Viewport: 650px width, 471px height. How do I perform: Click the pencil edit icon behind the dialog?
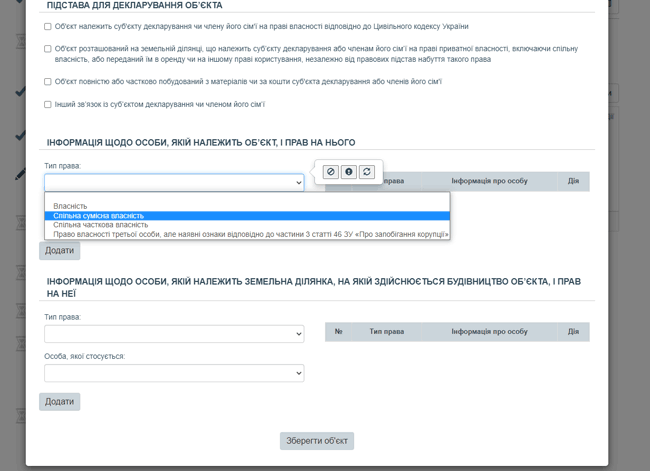click(20, 174)
